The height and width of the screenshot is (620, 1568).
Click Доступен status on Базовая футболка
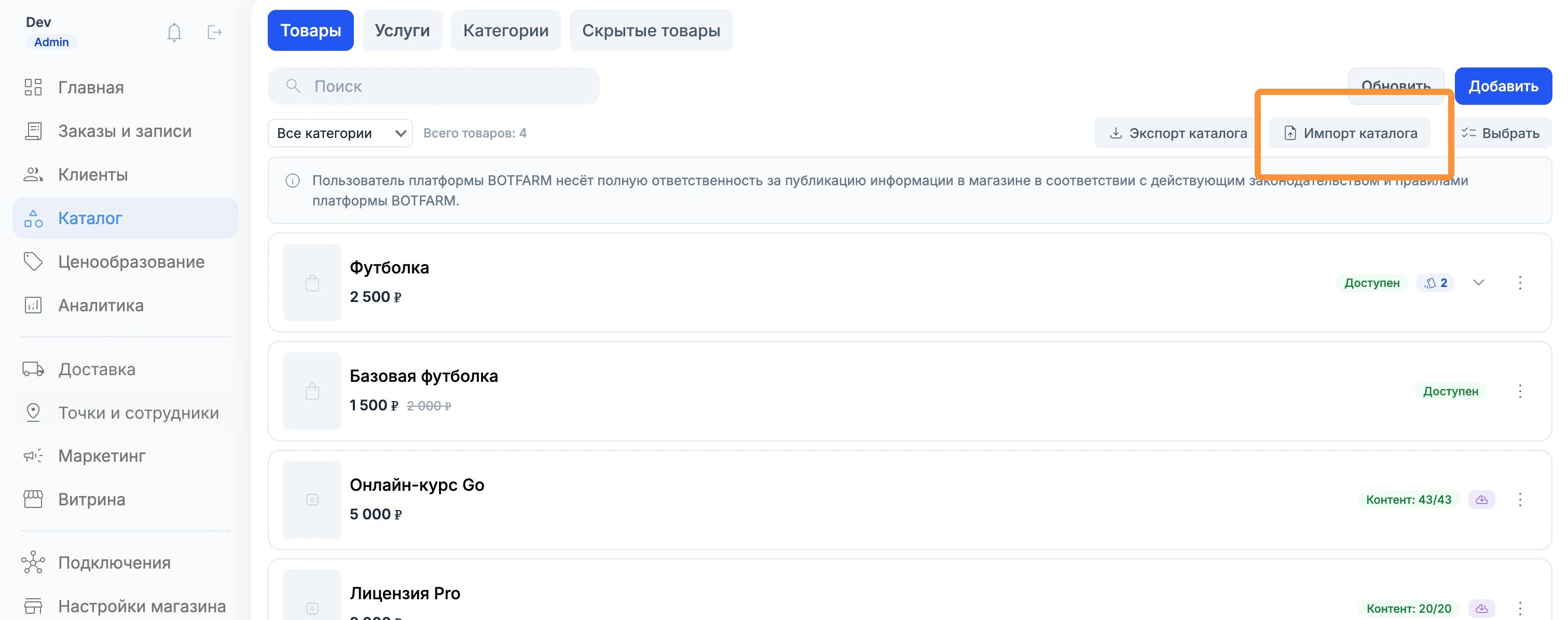point(1451,391)
